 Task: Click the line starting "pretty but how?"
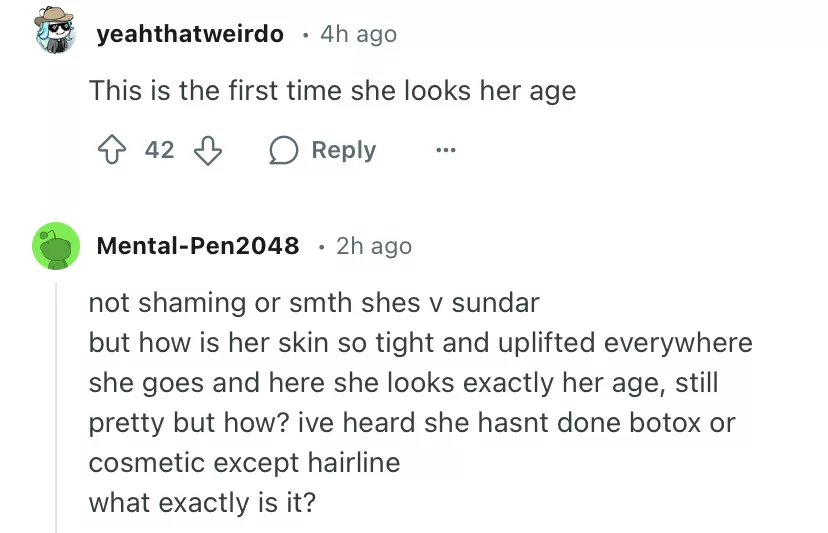(411, 422)
